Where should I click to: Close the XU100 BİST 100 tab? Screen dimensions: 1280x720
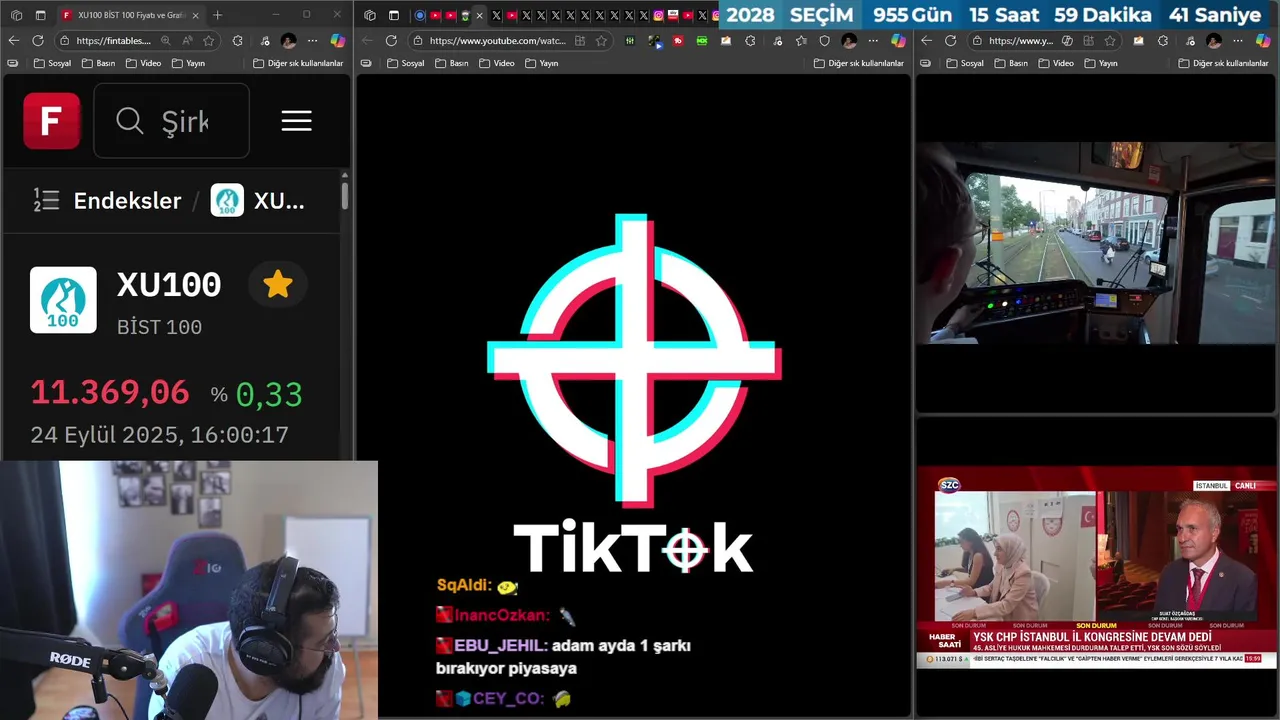tap(195, 15)
